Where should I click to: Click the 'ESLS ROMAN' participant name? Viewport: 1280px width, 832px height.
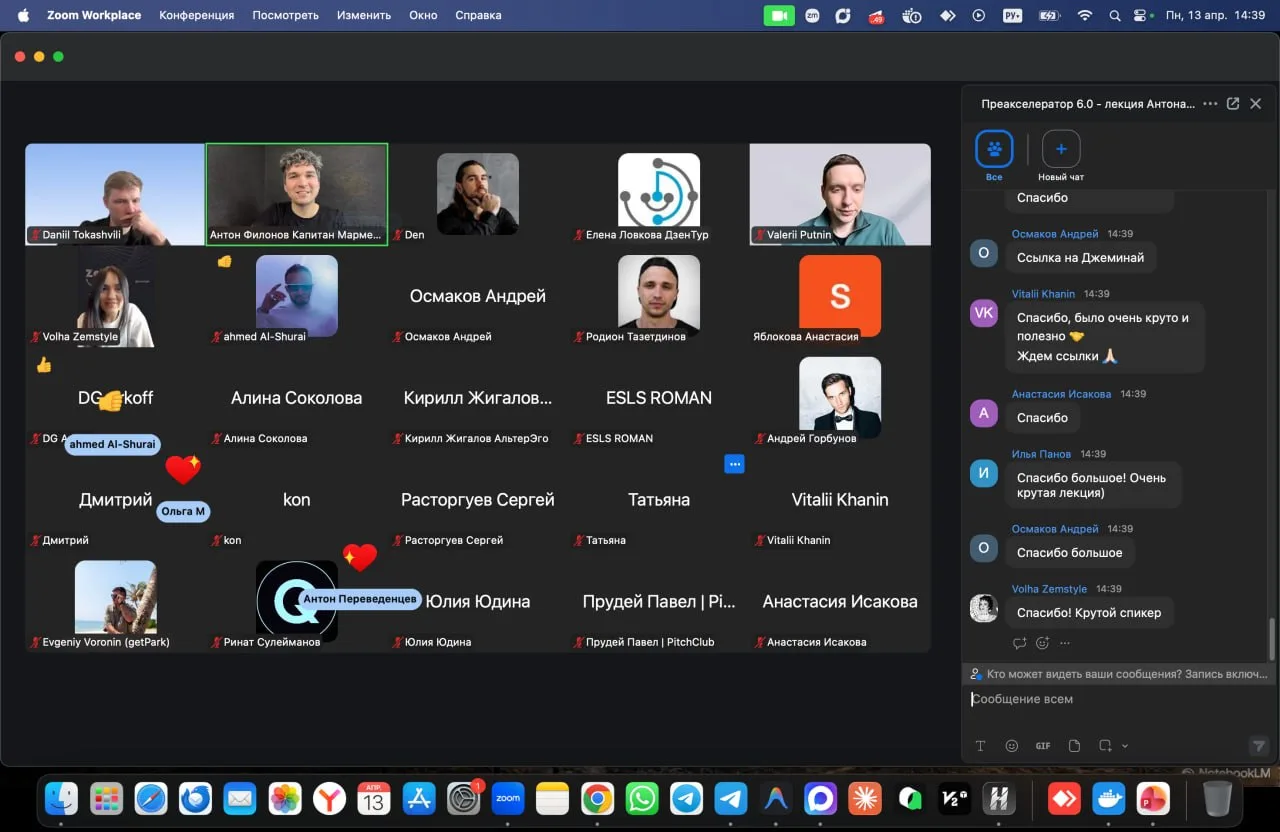pos(659,398)
